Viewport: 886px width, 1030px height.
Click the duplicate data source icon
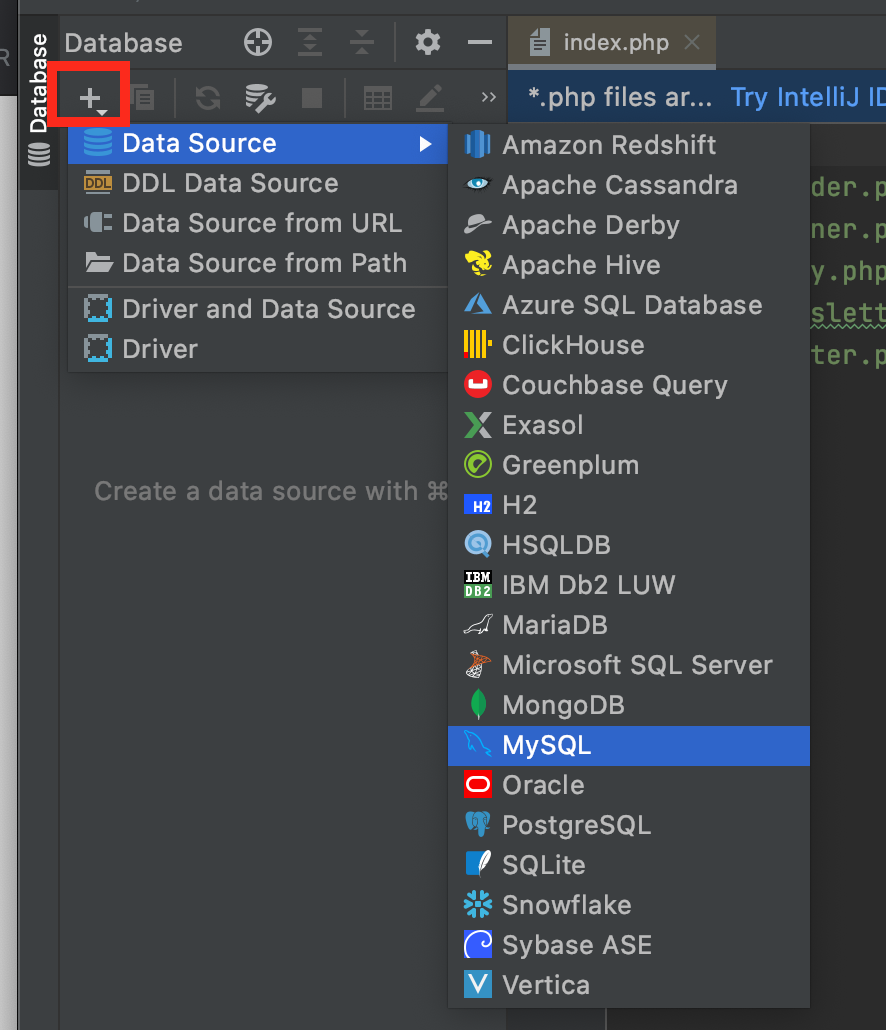(x=142, y=98)
